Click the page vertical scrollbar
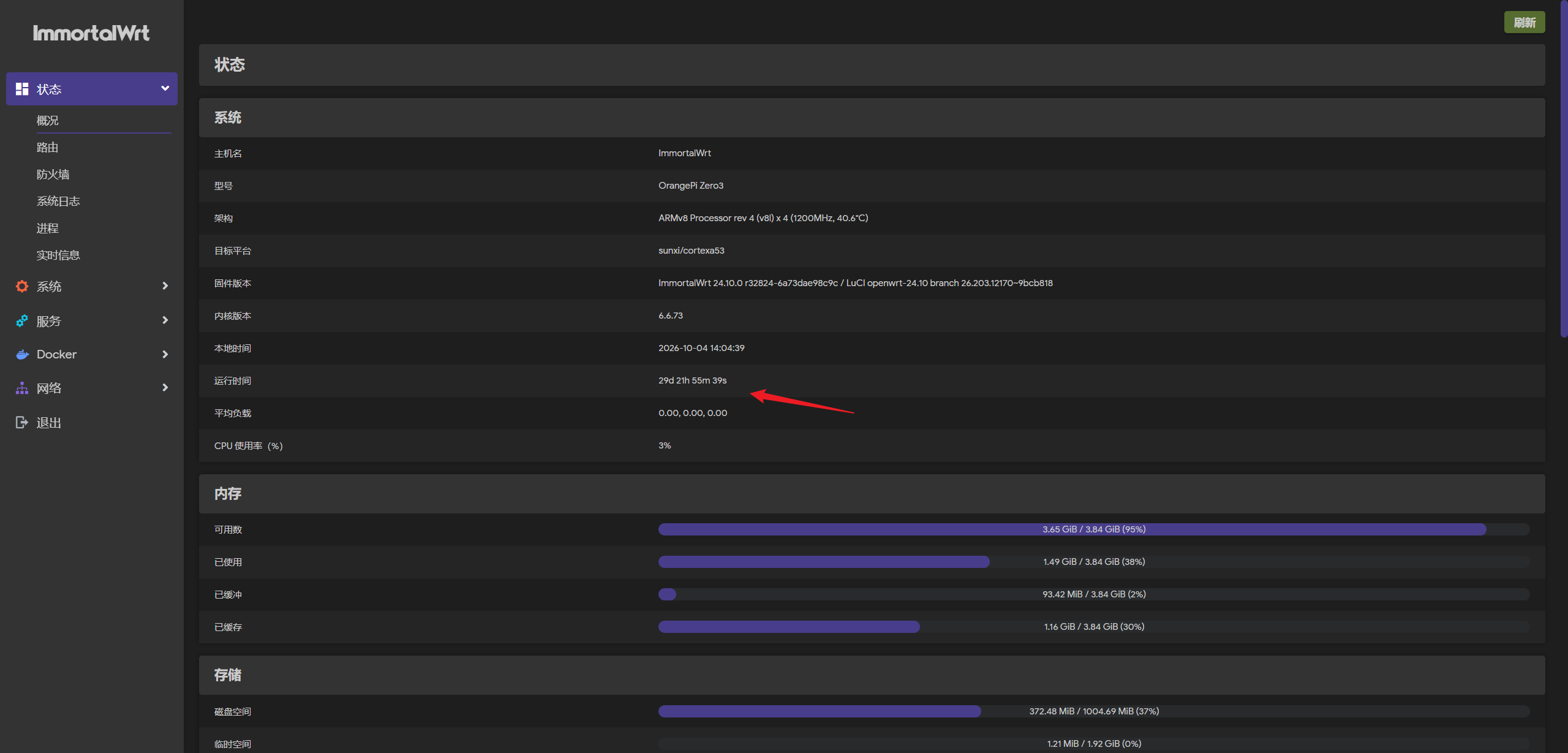The image size is (1568, 753). tap(1564, 168)
